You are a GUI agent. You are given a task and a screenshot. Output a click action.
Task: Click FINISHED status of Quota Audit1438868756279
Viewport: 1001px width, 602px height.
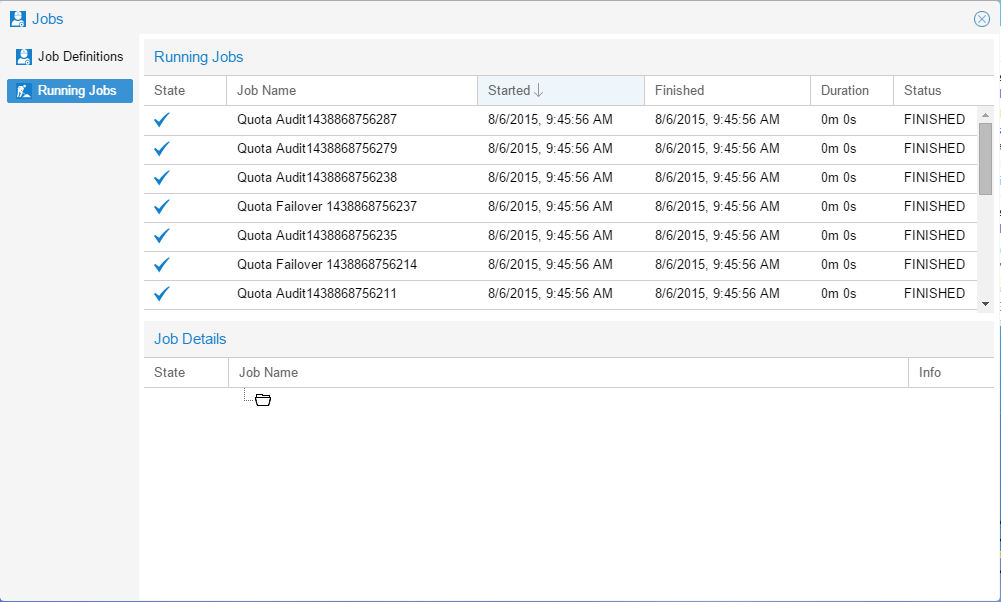coord(934,149)
